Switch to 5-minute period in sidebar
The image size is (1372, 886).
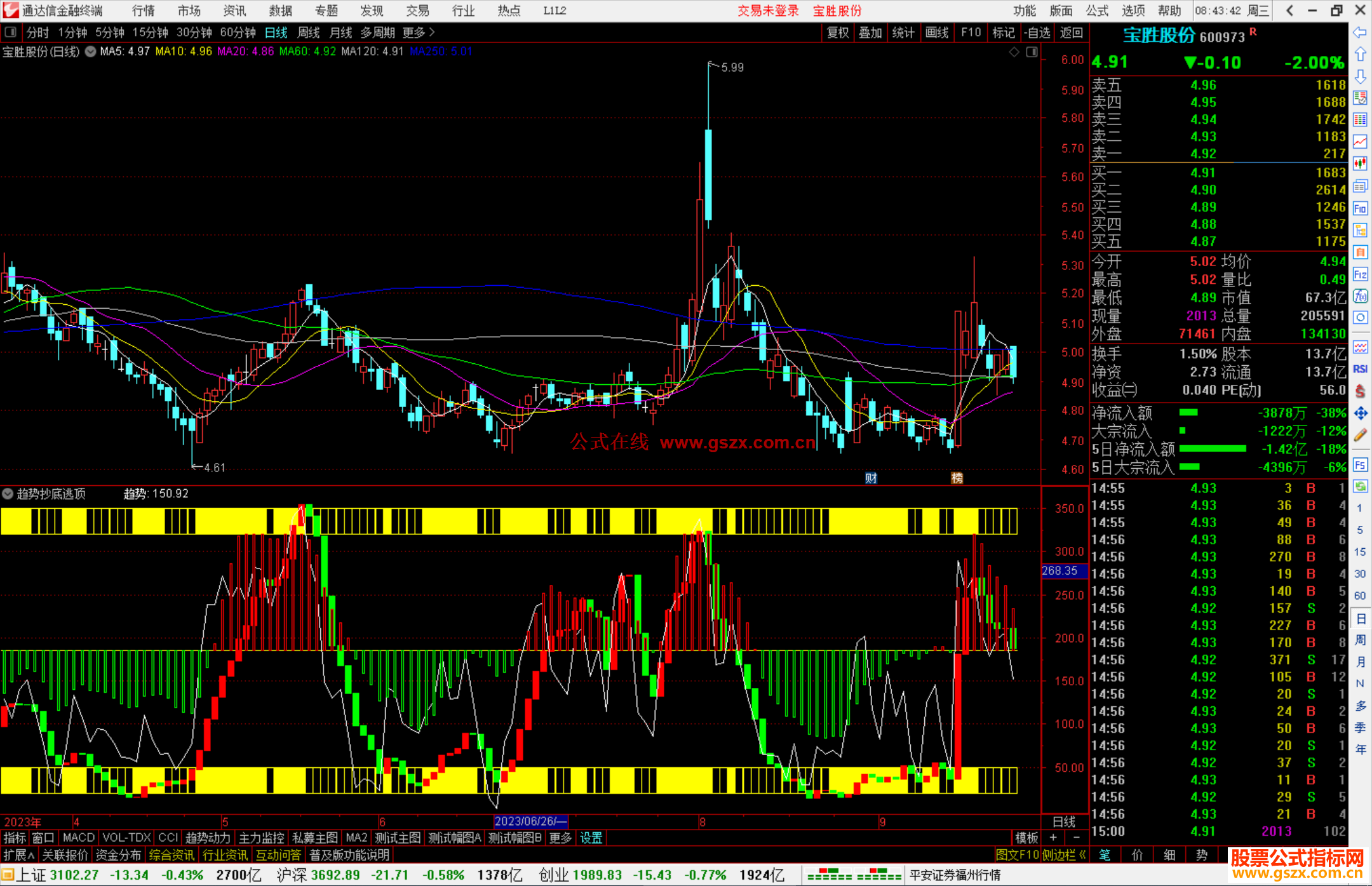pos(1360,530)
